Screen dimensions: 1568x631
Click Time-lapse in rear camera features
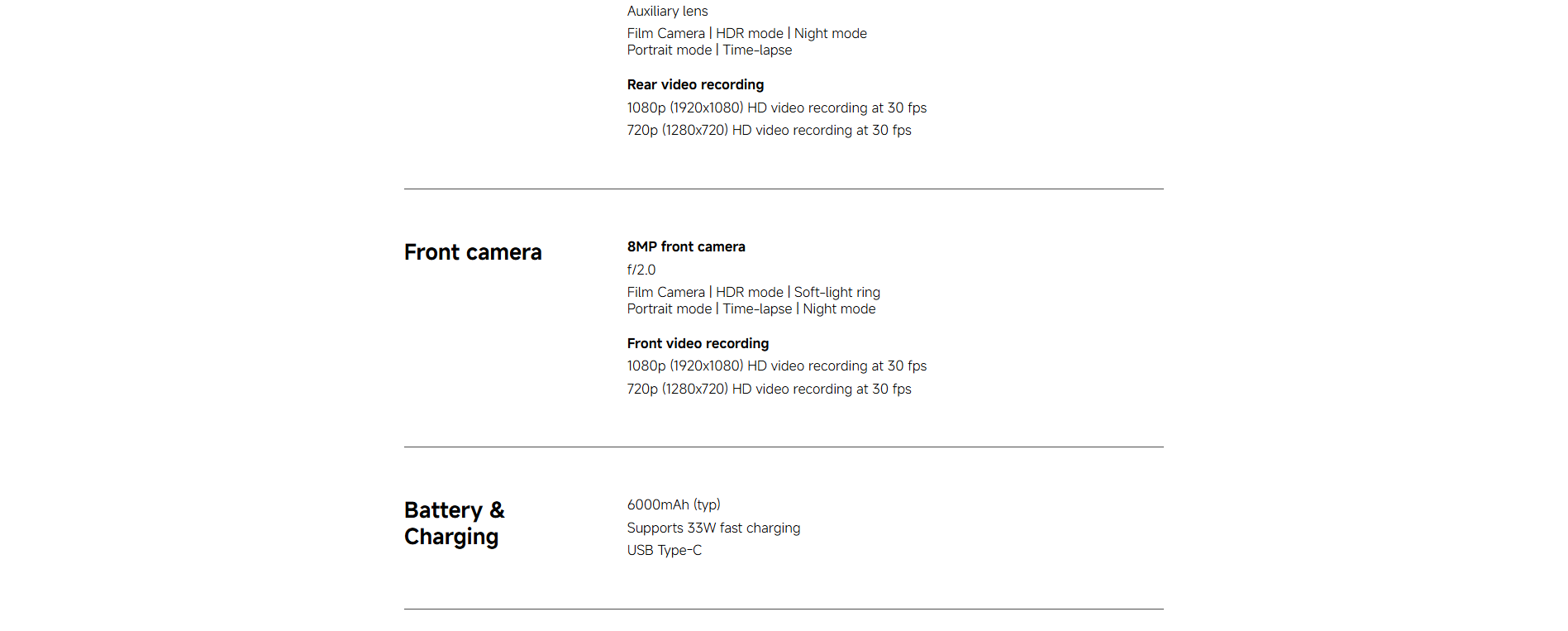click(757, 50)
